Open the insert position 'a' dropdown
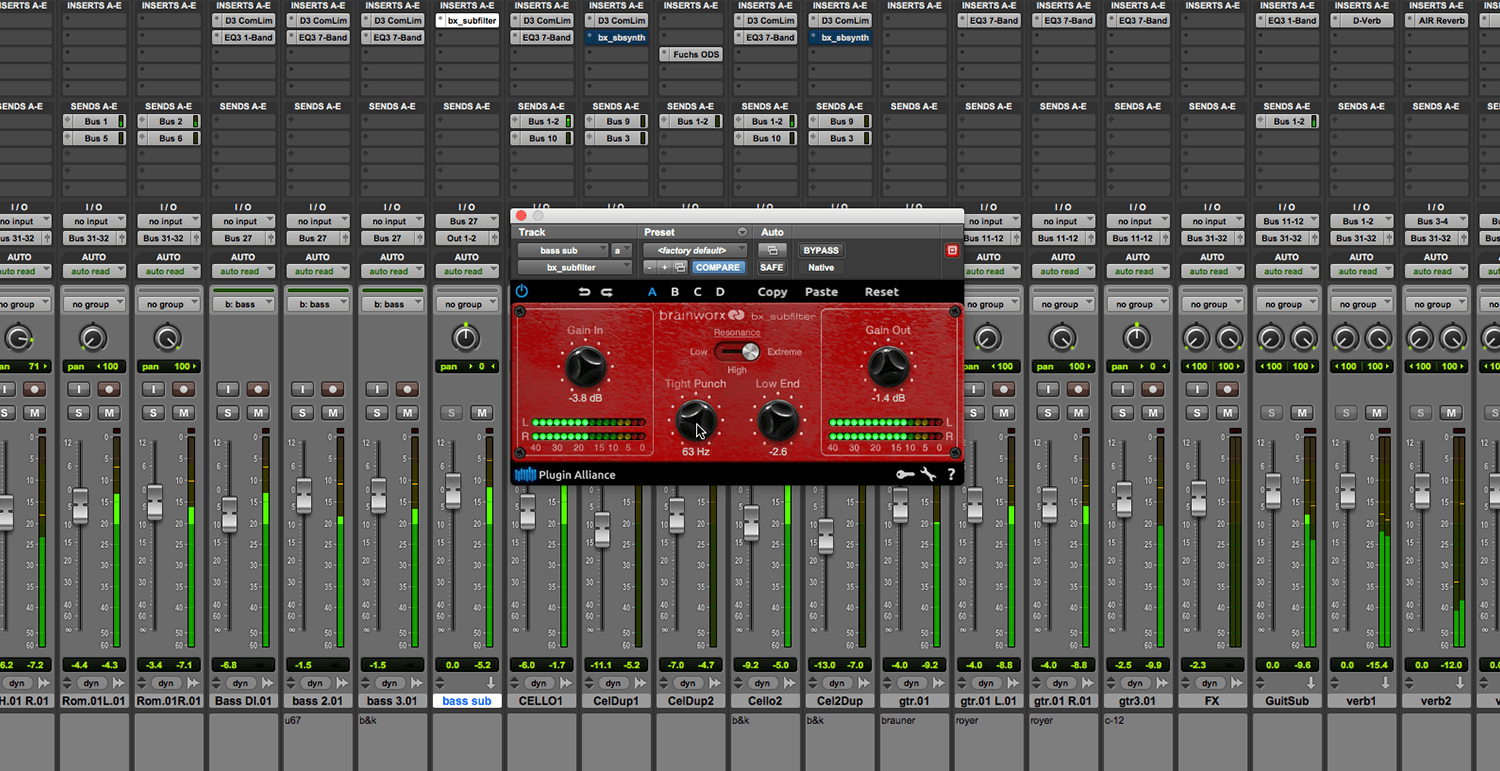Screen dimensions: 1500x771 coord(622,250)
